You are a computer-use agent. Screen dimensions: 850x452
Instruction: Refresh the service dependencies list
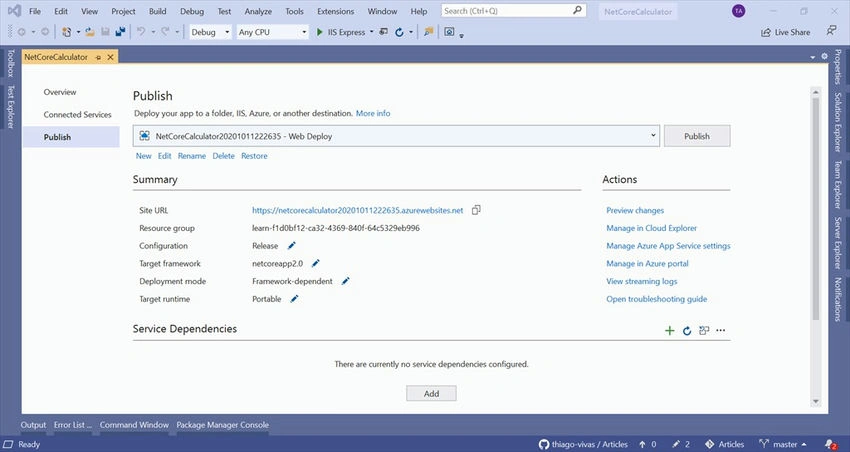[x=687, y=331]
